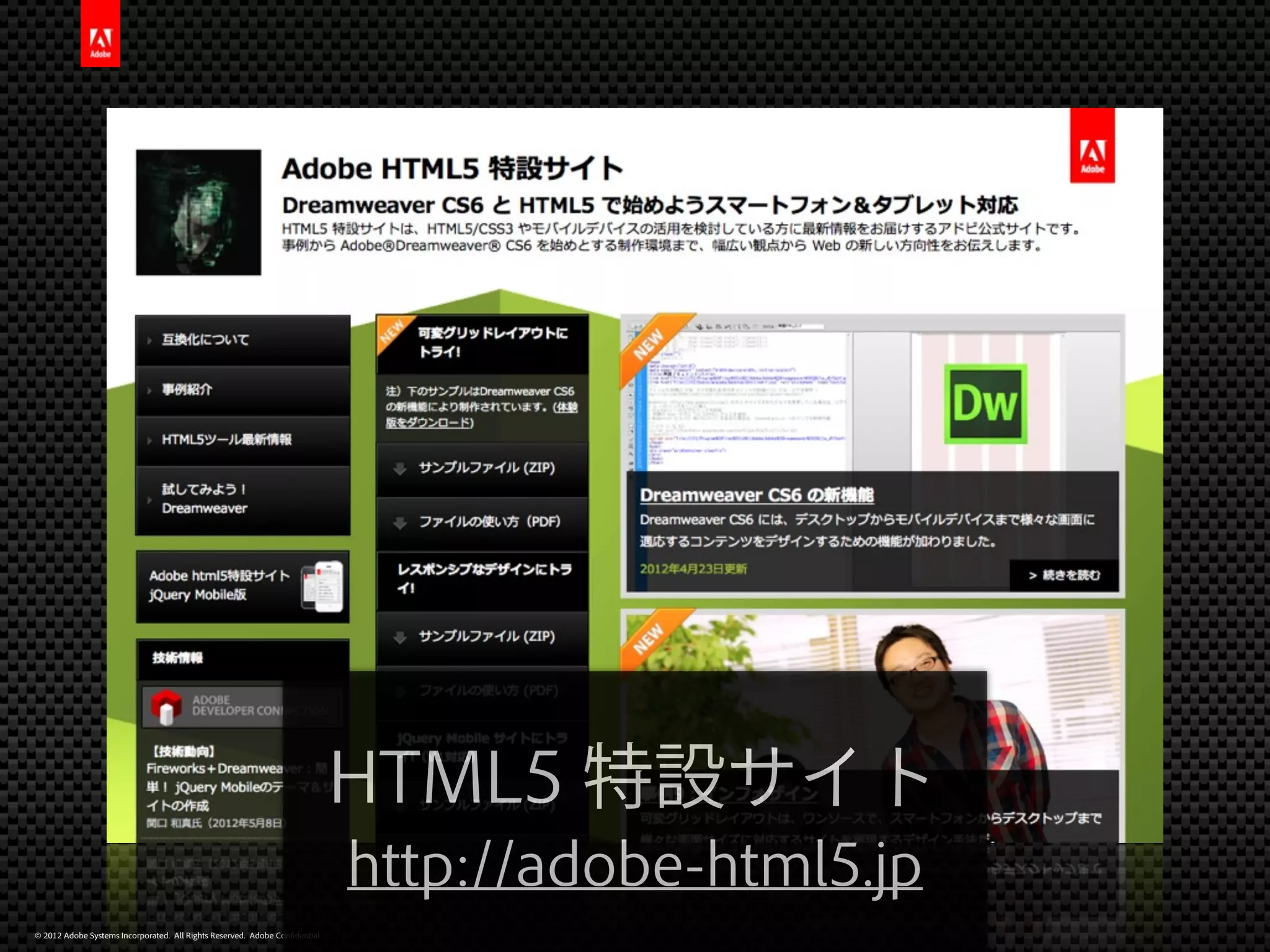Click the 可変グリッドレイアウトにトライ! heading
The image size is (1270, 952).
492,342
